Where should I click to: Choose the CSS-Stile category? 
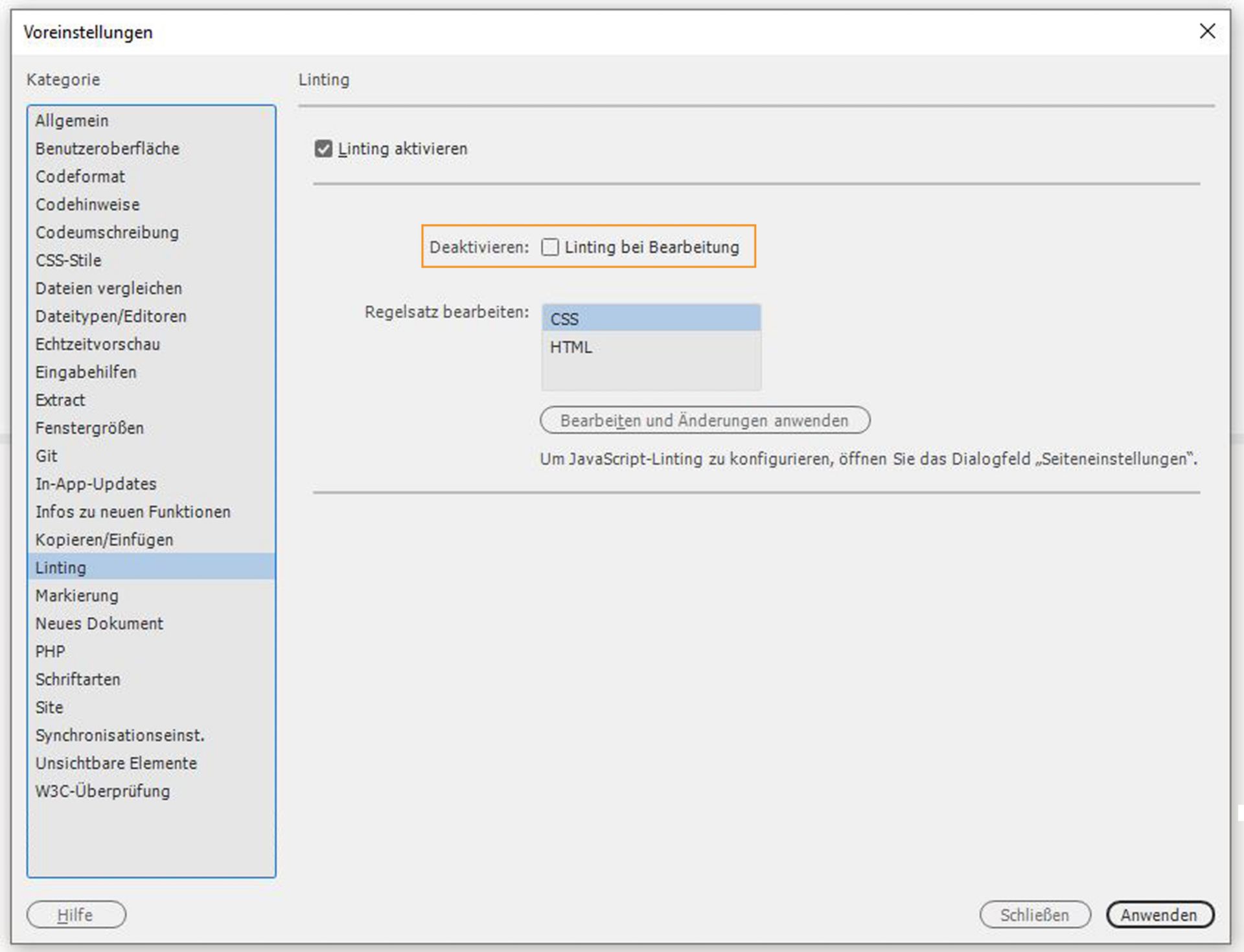pyautogui.click(x=69, y=260)
